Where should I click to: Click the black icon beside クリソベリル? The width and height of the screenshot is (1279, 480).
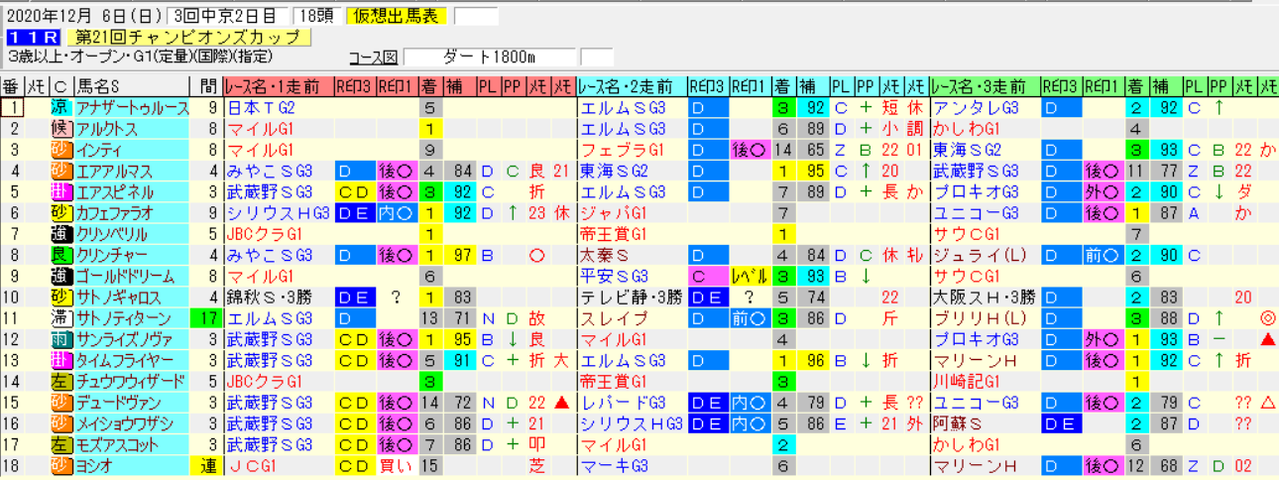(x=60, y=234)
